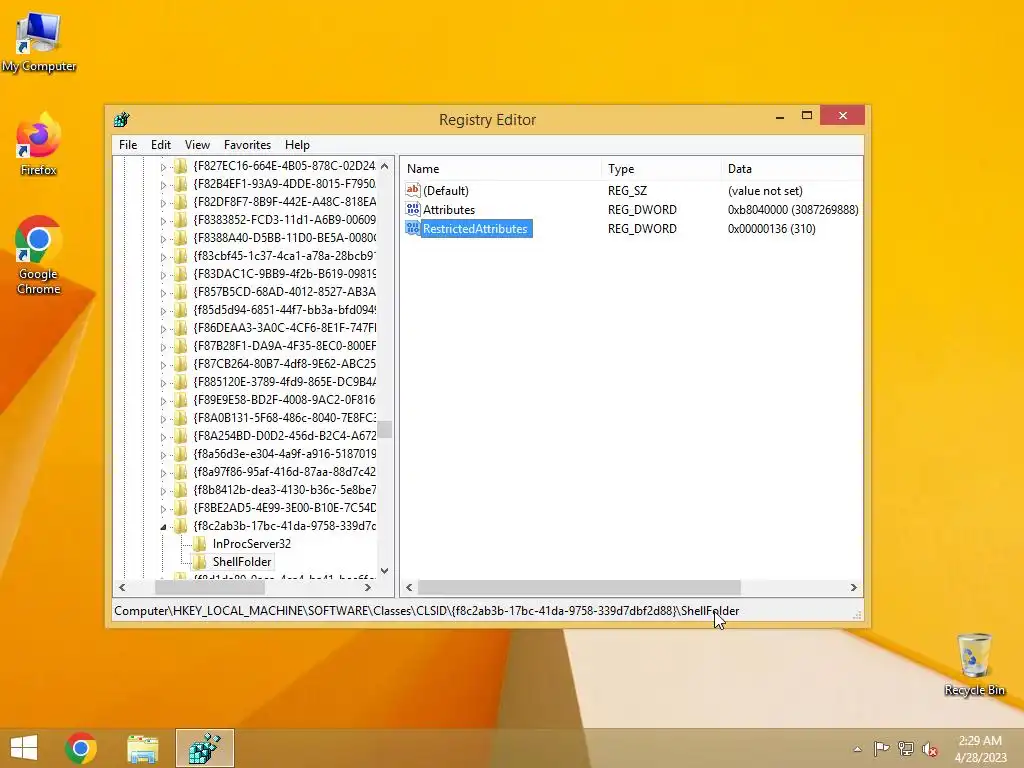
Task: Click the tree pane scroll down arrow
Action: (x=385, y=571)
